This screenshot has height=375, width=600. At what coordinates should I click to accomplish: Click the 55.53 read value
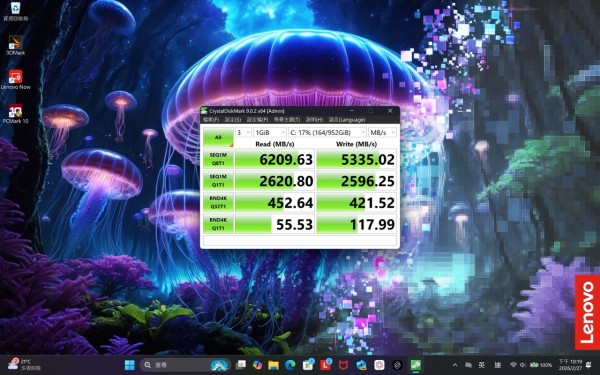tap(275, 224)
